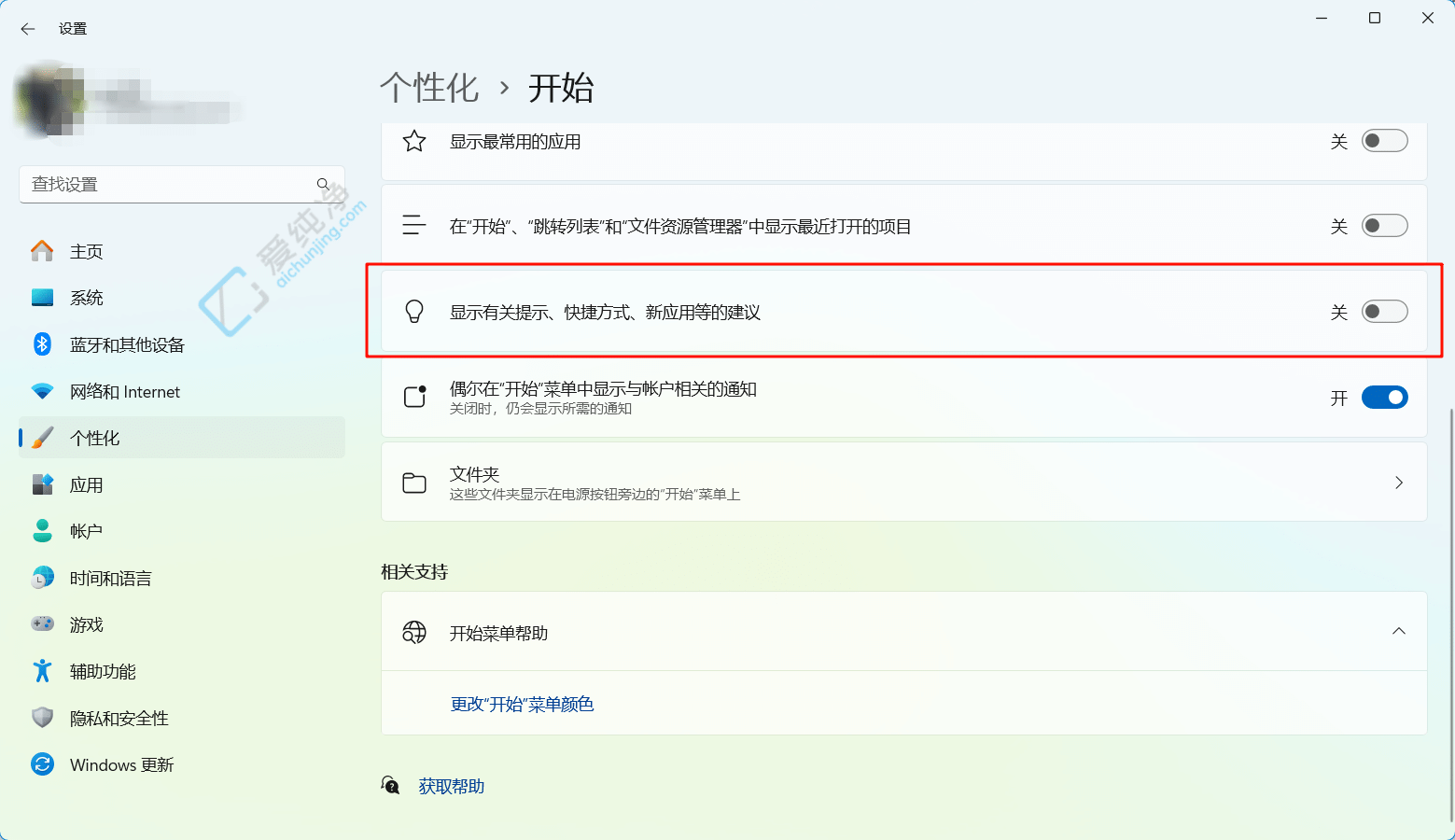Open the 文件夹 settings page via its chevron
The width and height of the screenshot is (1455, 840).
(x=1398, y=482)
